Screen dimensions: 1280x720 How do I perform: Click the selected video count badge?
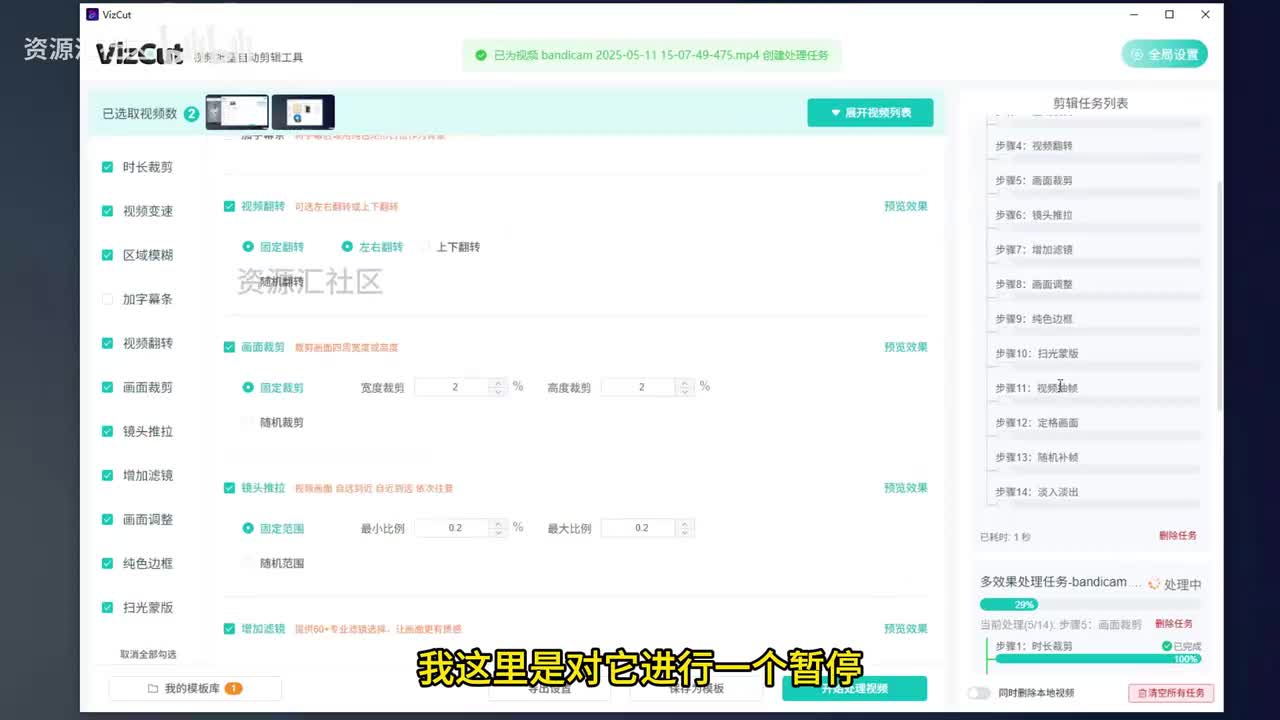click(x=191, y=114)
